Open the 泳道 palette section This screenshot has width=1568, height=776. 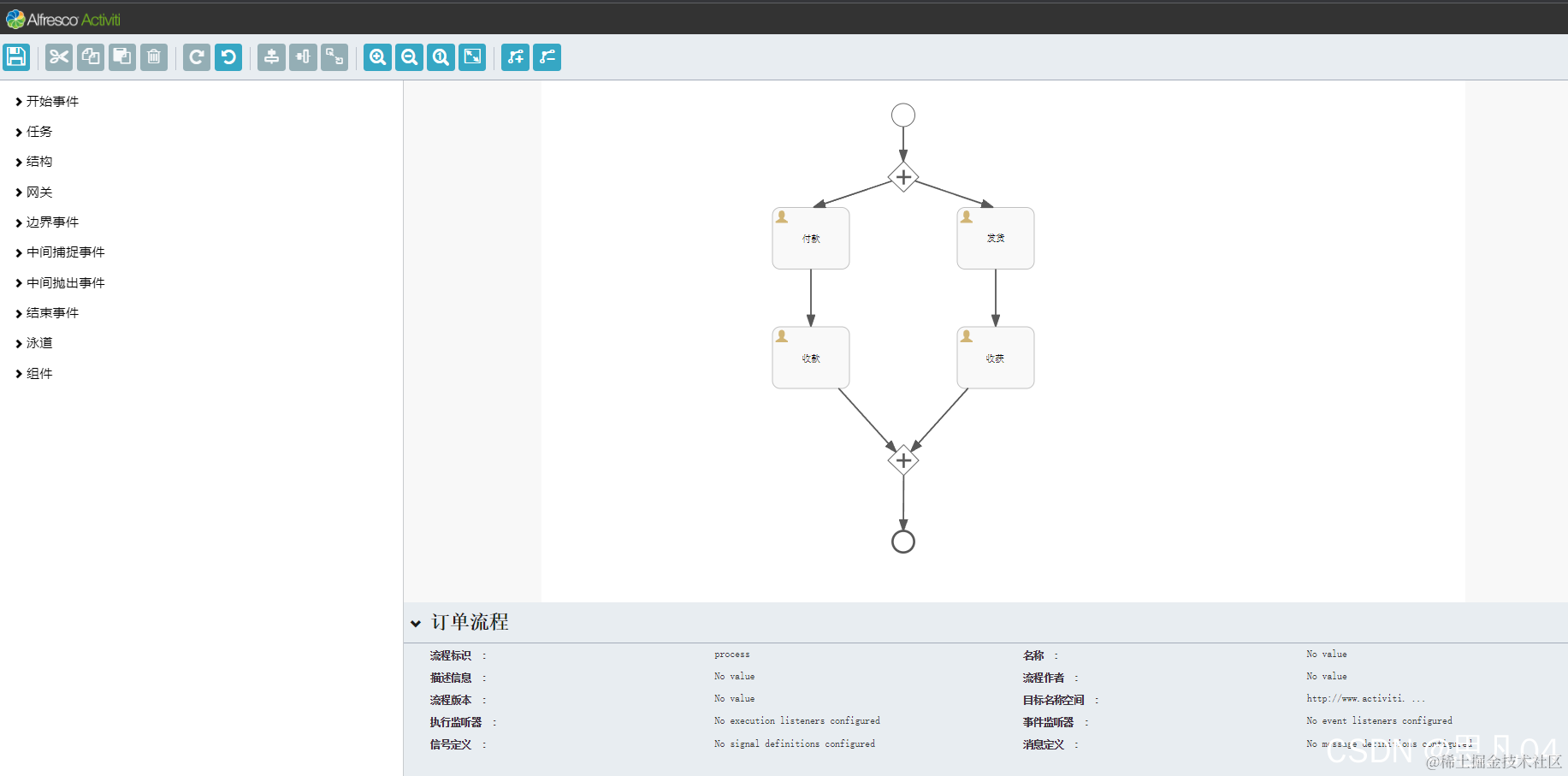(x=38, y=342)
